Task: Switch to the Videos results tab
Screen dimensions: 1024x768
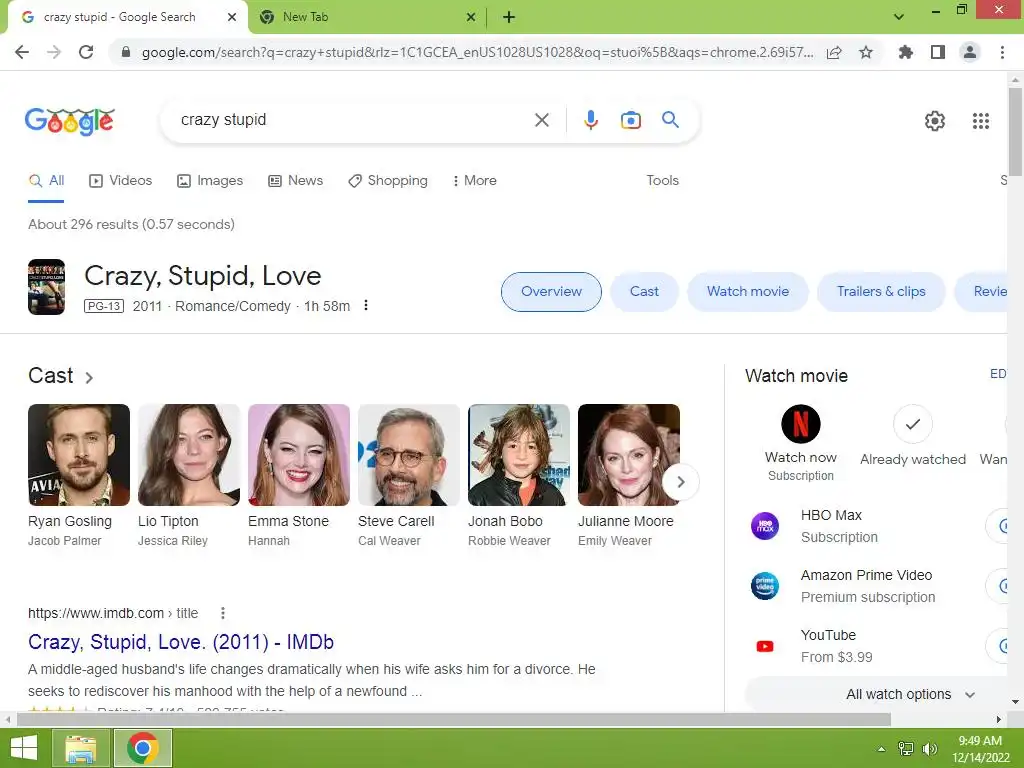Action: [x=121, y=181]
